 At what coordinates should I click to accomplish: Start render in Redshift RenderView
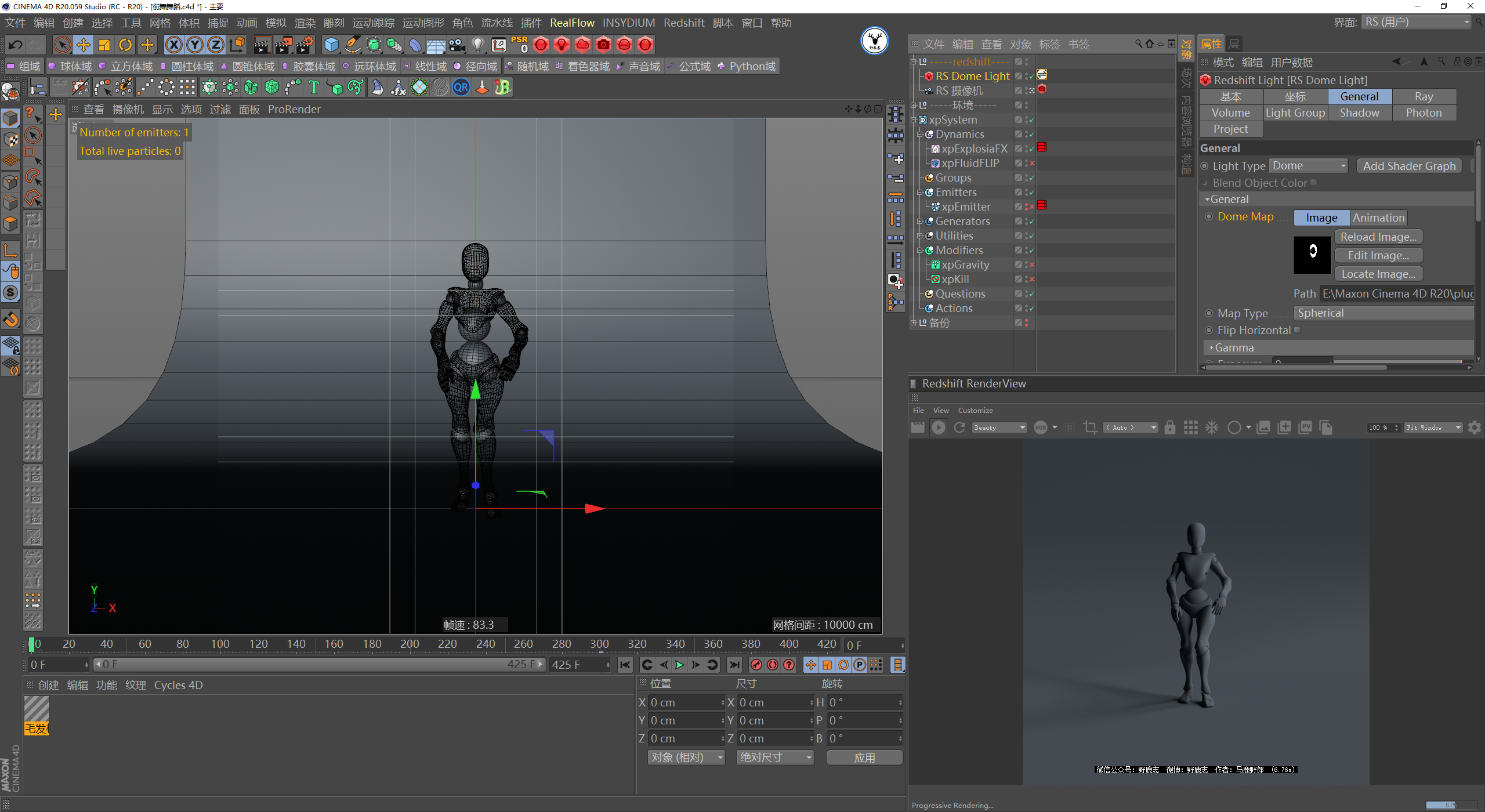pyautogui.click(x=938, y=427)
